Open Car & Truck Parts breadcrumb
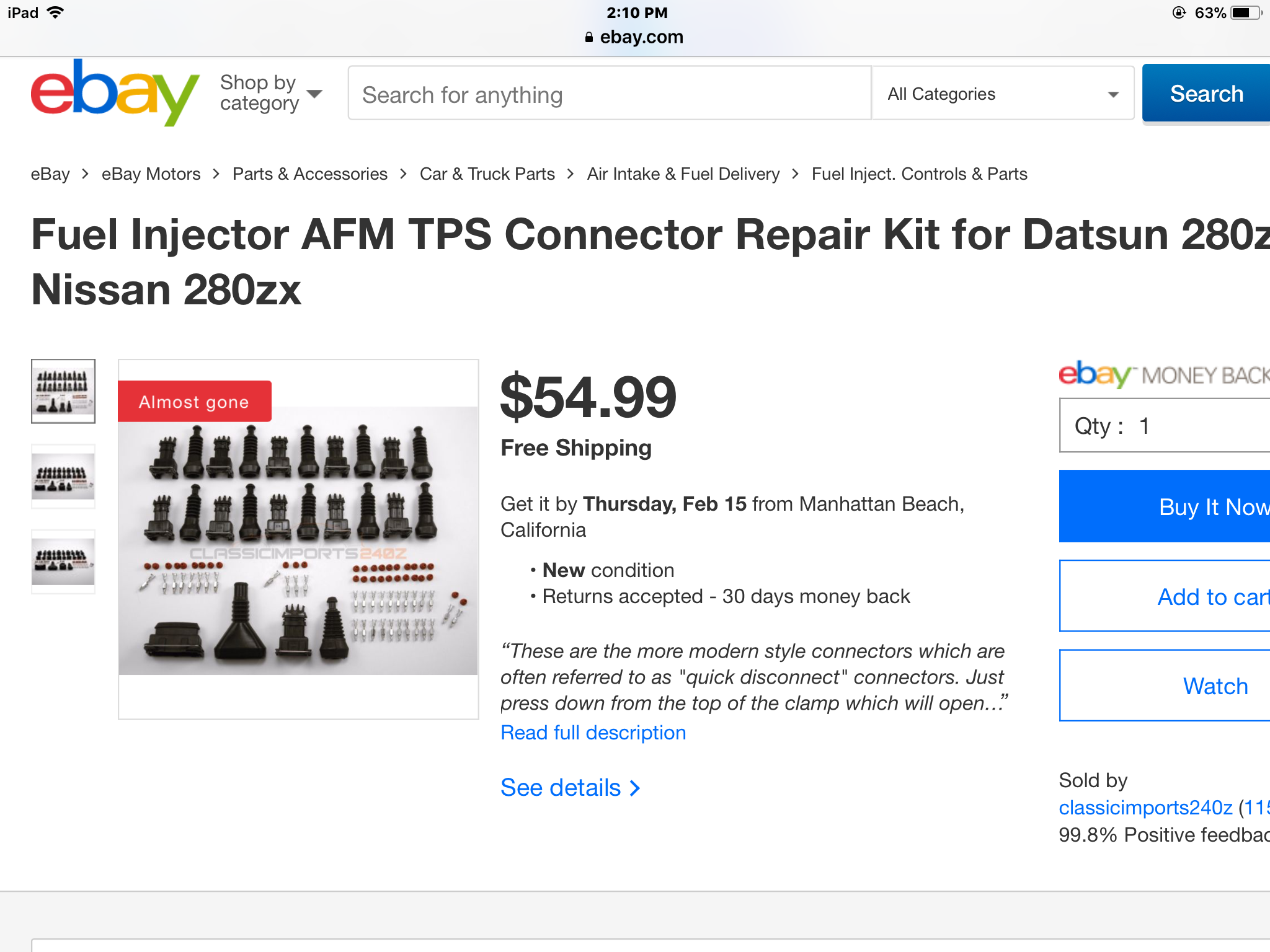This screenshot has height=952, width=1270. [487, 174]
